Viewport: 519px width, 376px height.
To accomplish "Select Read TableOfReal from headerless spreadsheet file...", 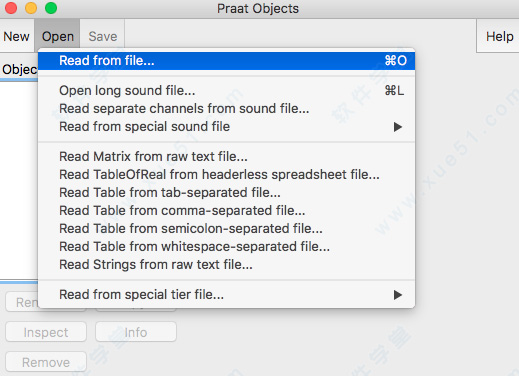I will (x=227, y=174).
